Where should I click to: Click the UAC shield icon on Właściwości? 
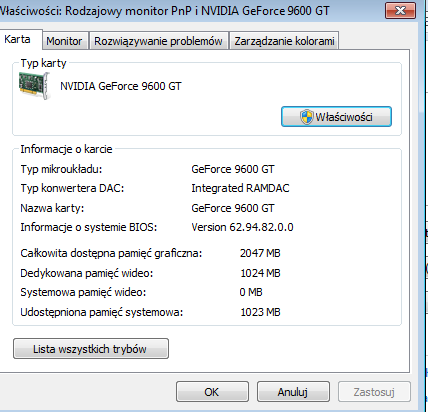tap(306, 117)
